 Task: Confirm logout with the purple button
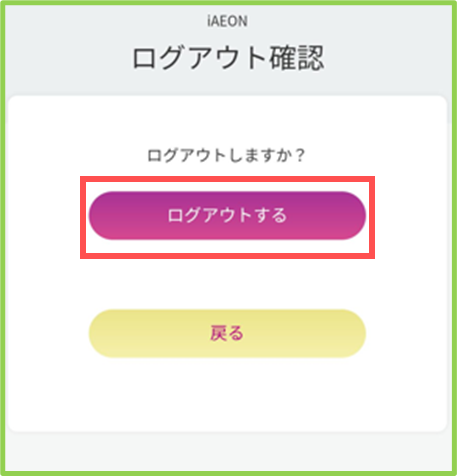[x=227, y=215]
